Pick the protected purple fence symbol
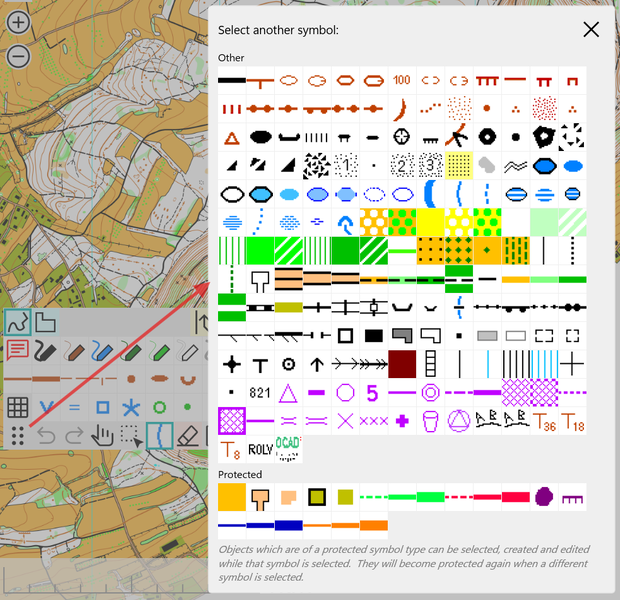620x600 pixels. (x=573, y=497)
